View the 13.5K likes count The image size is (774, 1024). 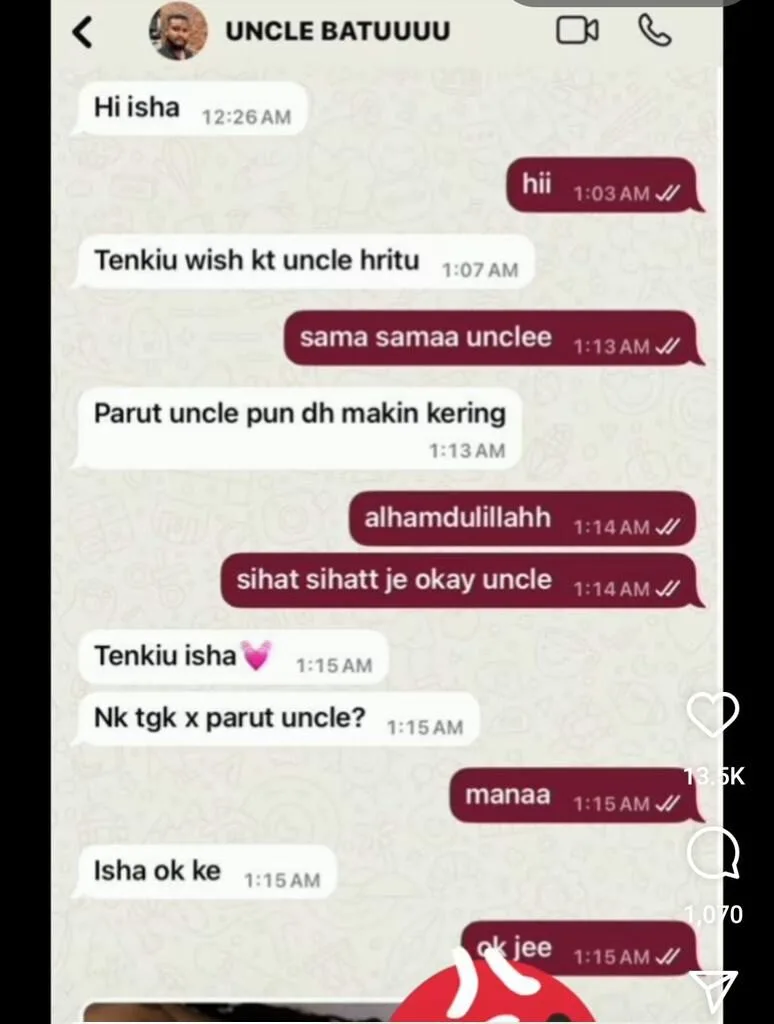point(714,776)
